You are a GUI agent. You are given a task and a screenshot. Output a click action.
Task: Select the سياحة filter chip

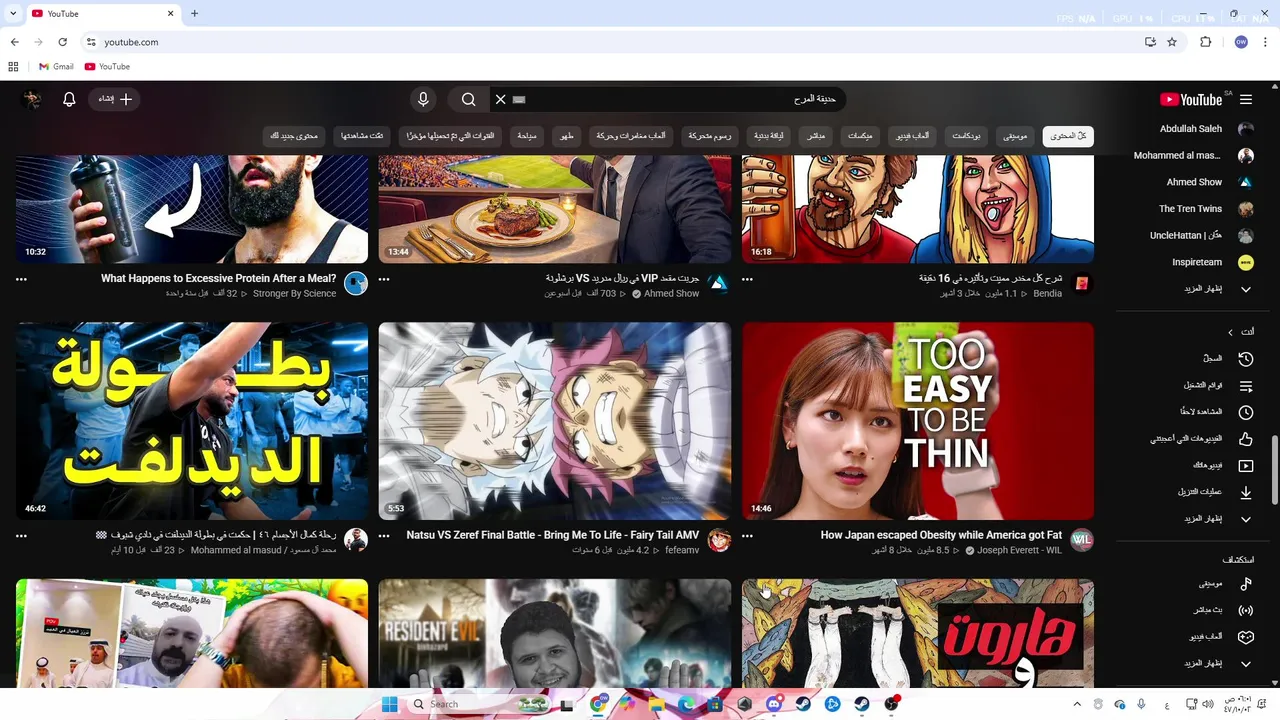click(x=527, y=136)
